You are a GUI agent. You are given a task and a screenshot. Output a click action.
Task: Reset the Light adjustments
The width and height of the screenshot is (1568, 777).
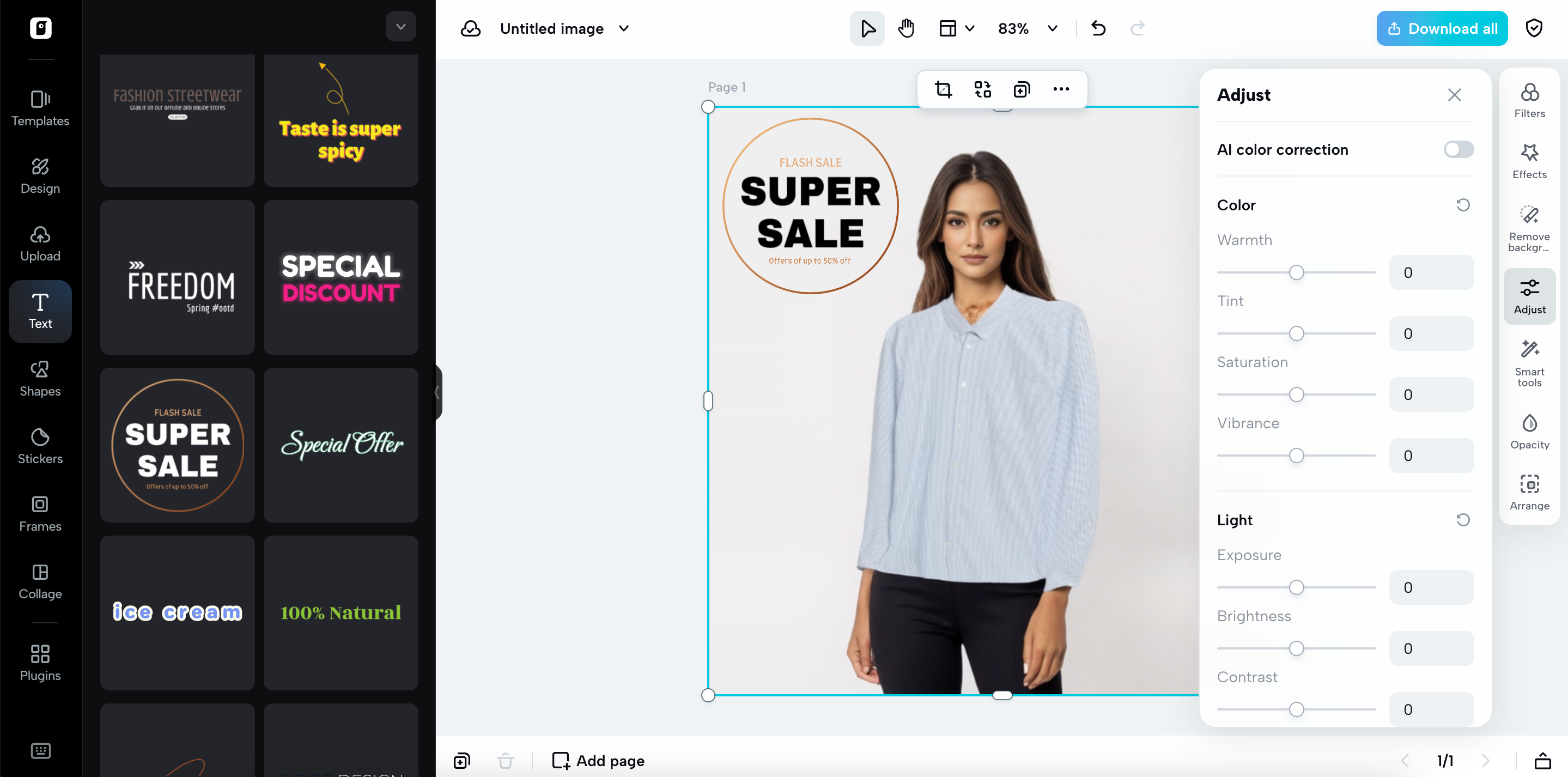click(1463, 520)
